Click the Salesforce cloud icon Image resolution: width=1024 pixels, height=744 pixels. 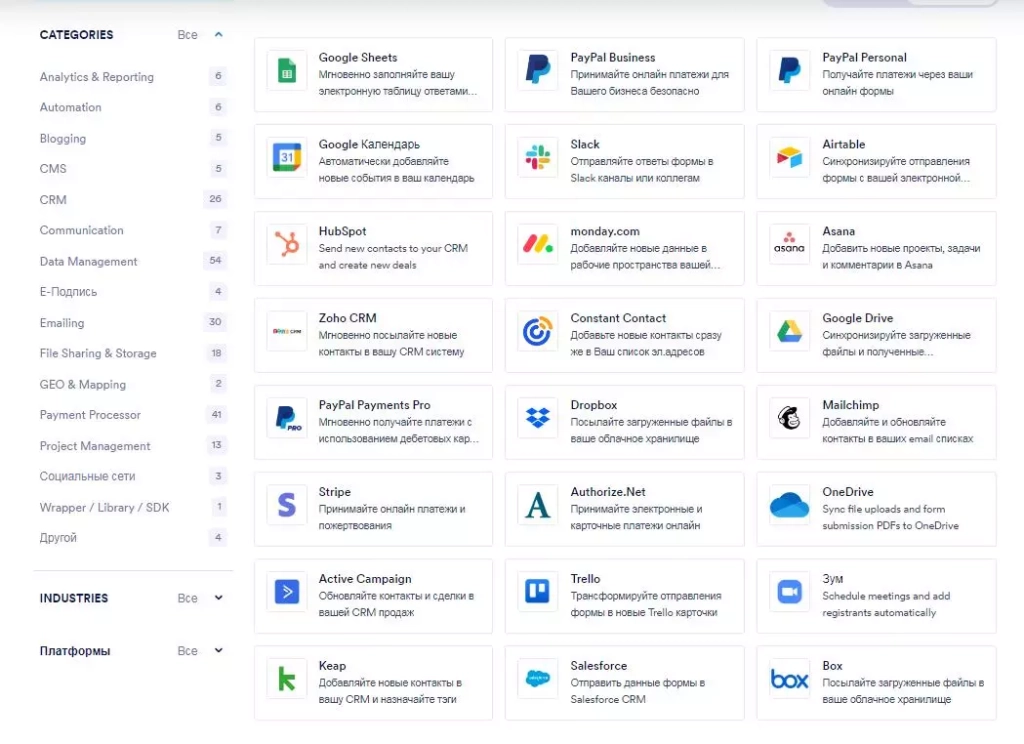pyautogui.click(x=537, y=679)
